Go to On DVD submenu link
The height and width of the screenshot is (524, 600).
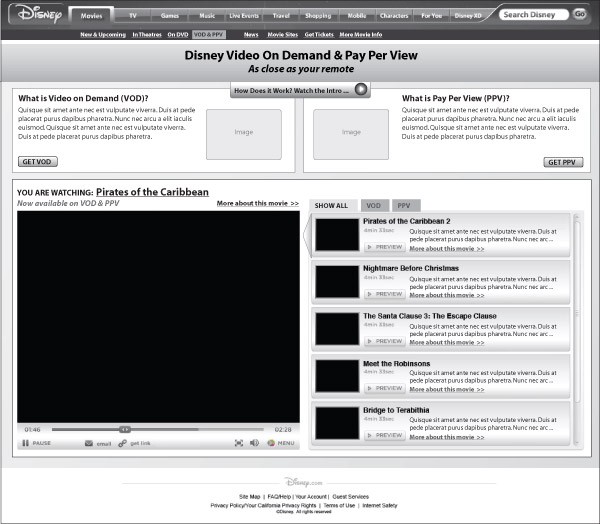tap(178, 34)
